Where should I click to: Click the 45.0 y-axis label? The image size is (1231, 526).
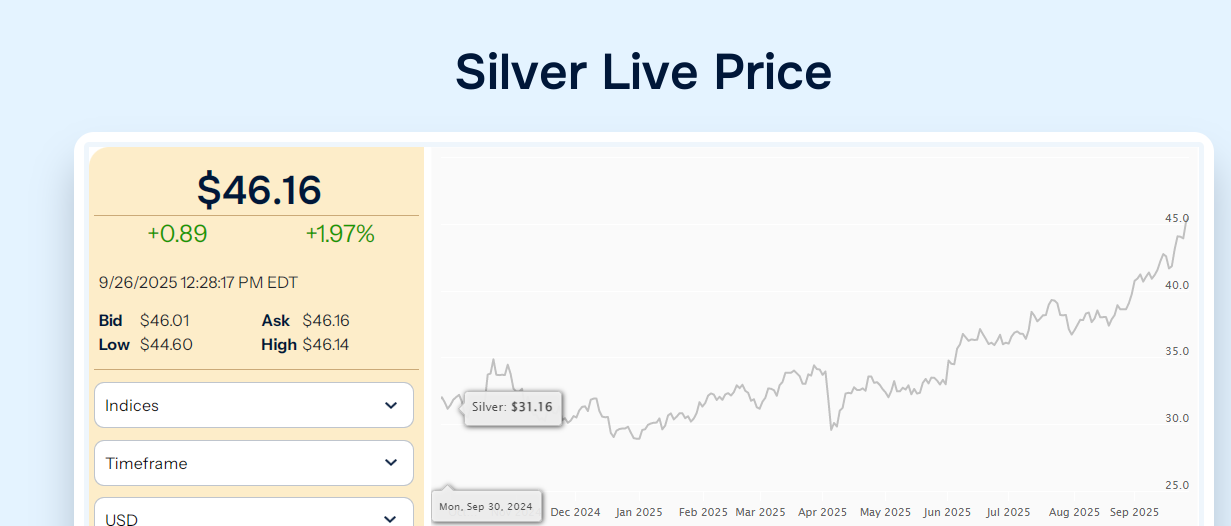(1176, 218)
